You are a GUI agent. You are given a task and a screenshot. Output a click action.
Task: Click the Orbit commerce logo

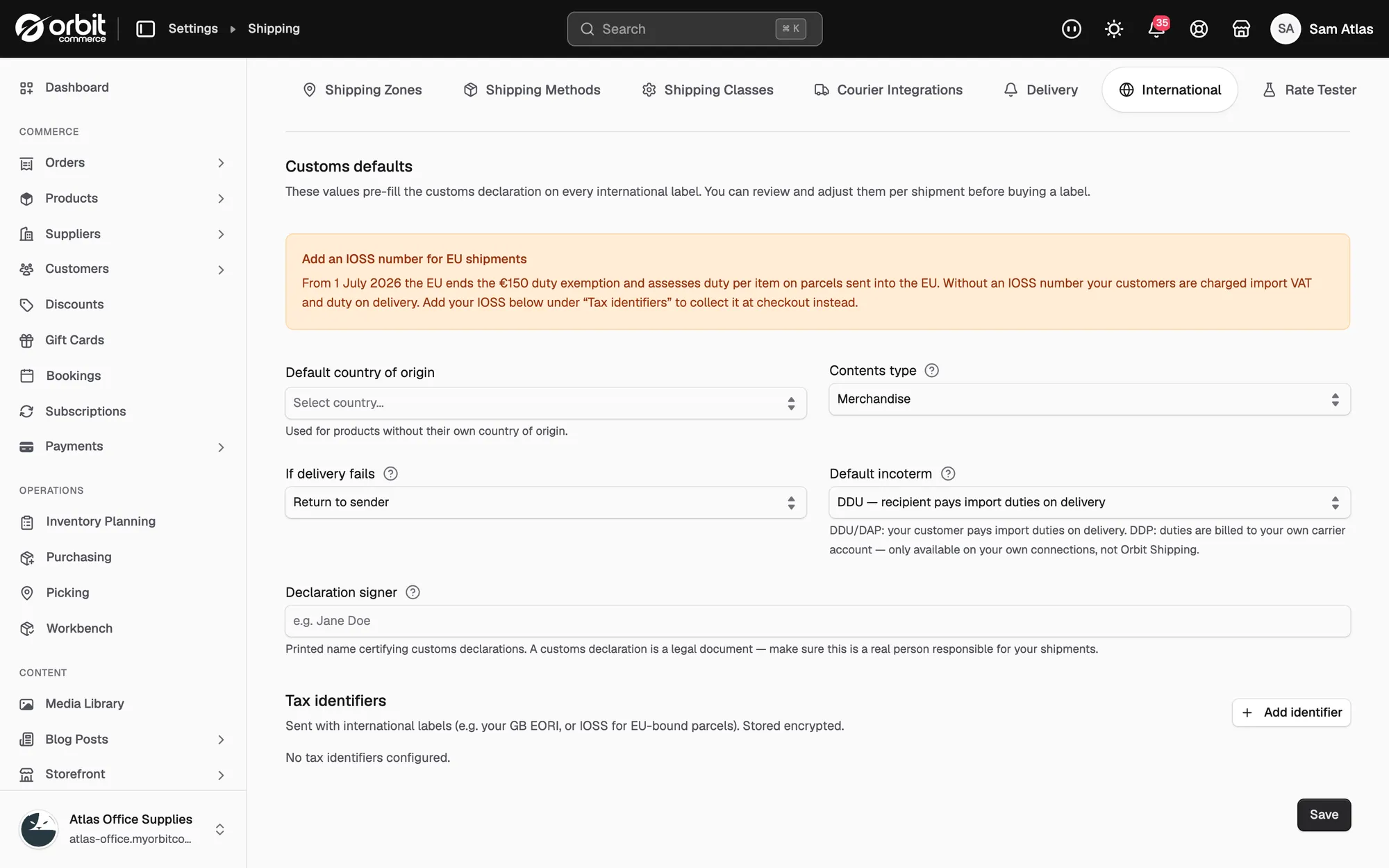[60, 28]
